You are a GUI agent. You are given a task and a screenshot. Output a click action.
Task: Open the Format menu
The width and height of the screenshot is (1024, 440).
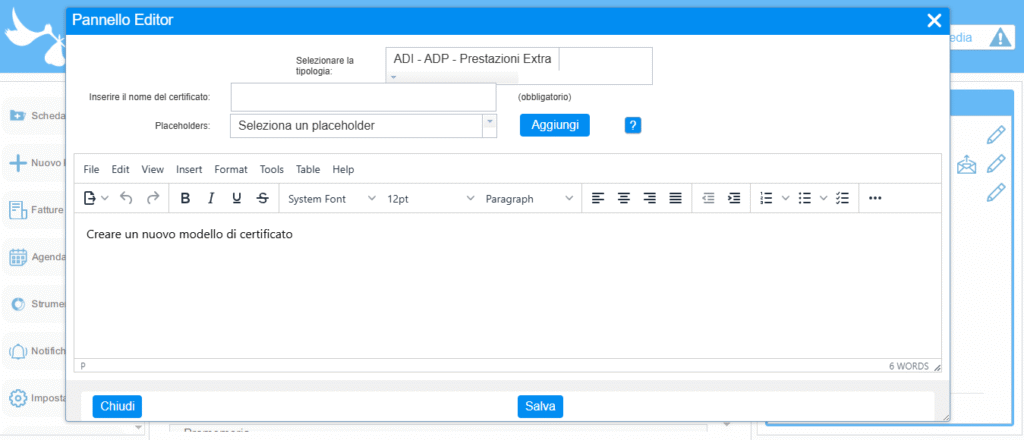tap(231, 170)
